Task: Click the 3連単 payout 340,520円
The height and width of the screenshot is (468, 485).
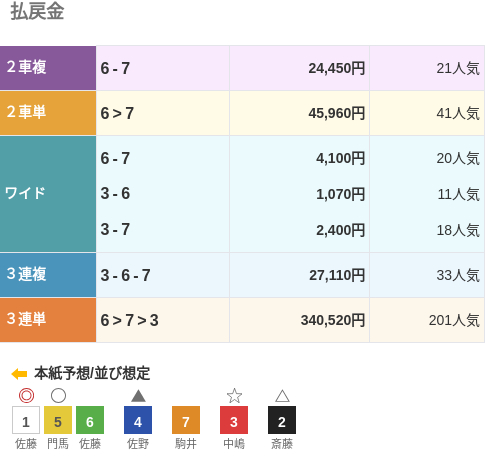Action: (x=333, y=320)
